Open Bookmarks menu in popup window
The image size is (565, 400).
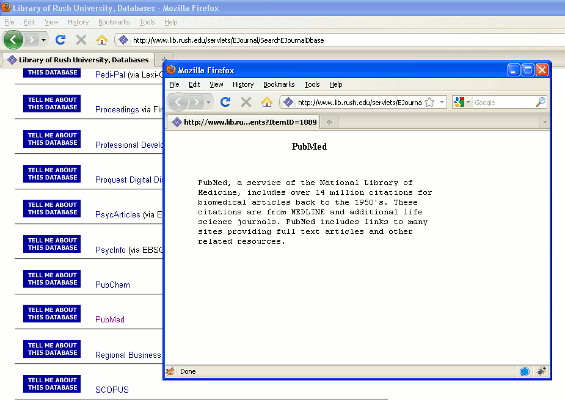pyautogui.click(x=279, y=85)
